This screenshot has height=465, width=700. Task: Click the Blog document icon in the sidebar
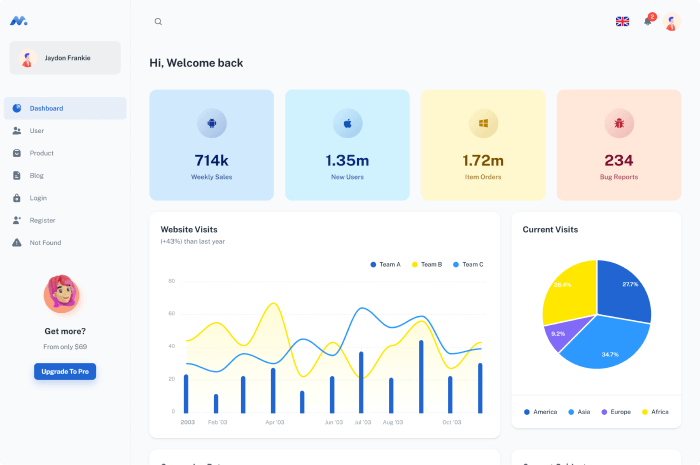tap(17, 175)
